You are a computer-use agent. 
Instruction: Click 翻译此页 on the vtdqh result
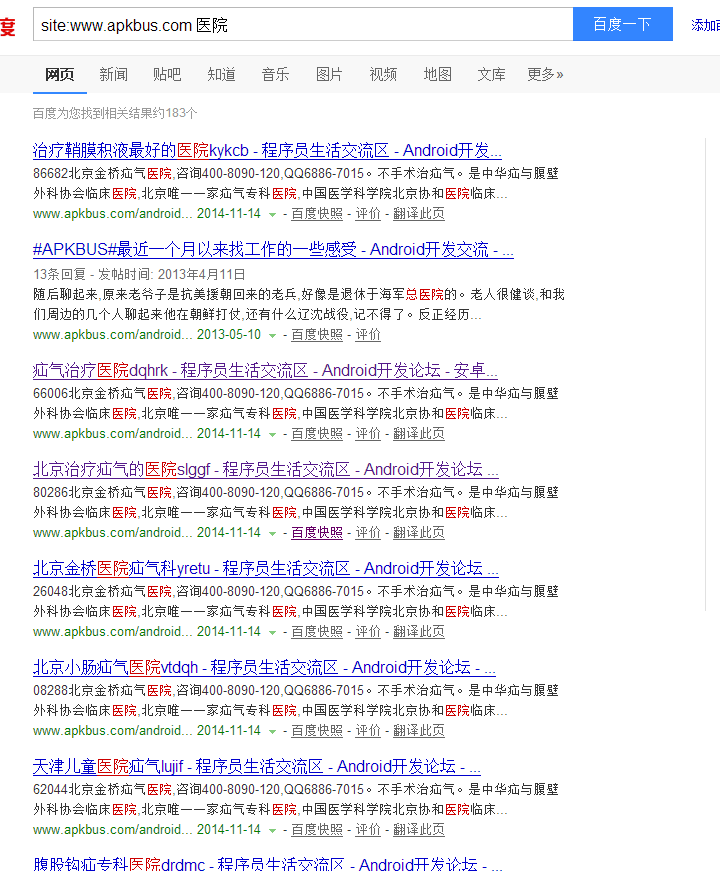419,730
